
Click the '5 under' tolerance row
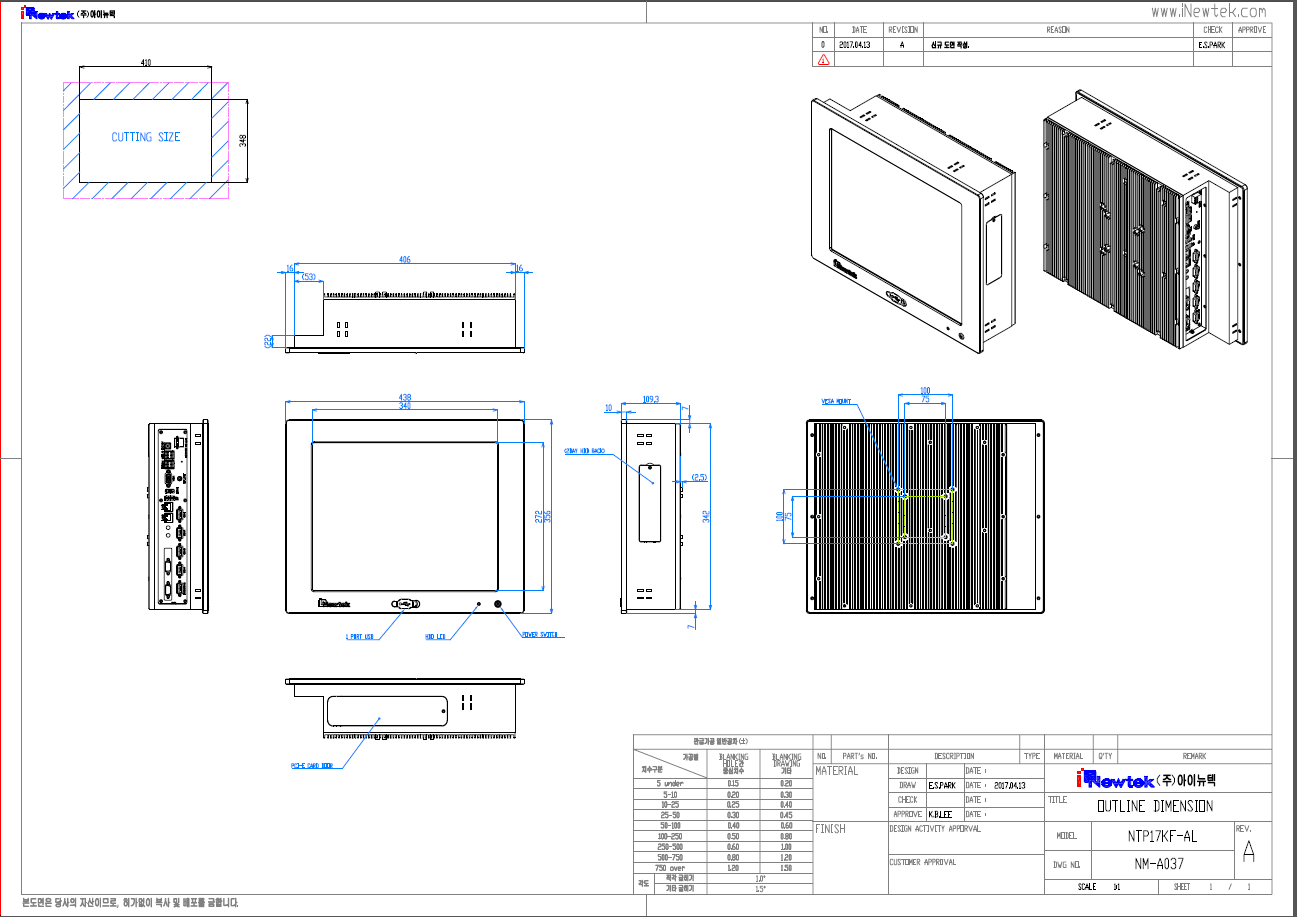click(722, 784)
